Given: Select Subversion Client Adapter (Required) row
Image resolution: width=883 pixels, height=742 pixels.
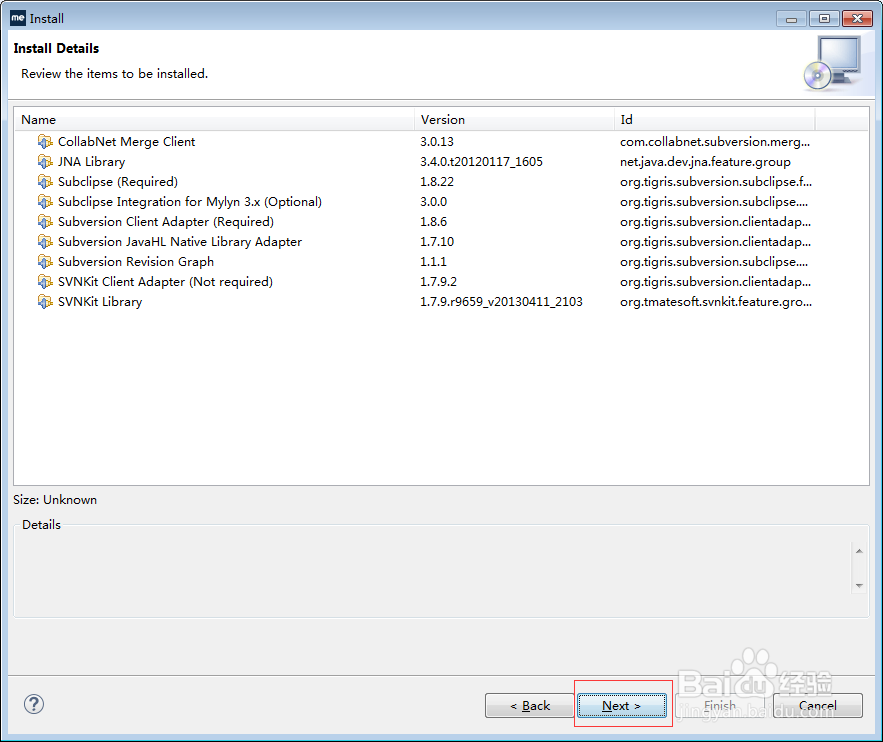Looking at the screenshot, I should click(x=166, y=222).
